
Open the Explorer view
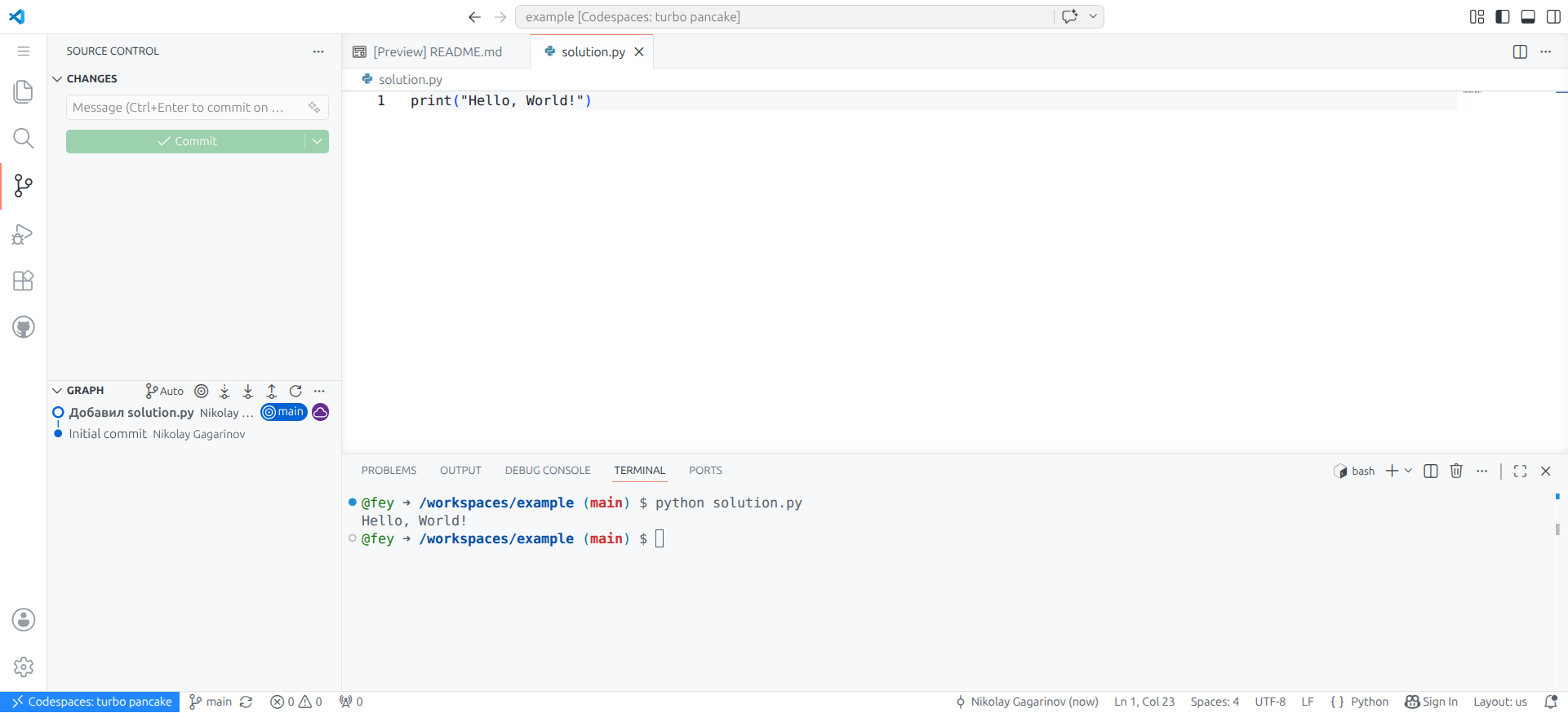[24, 91]
